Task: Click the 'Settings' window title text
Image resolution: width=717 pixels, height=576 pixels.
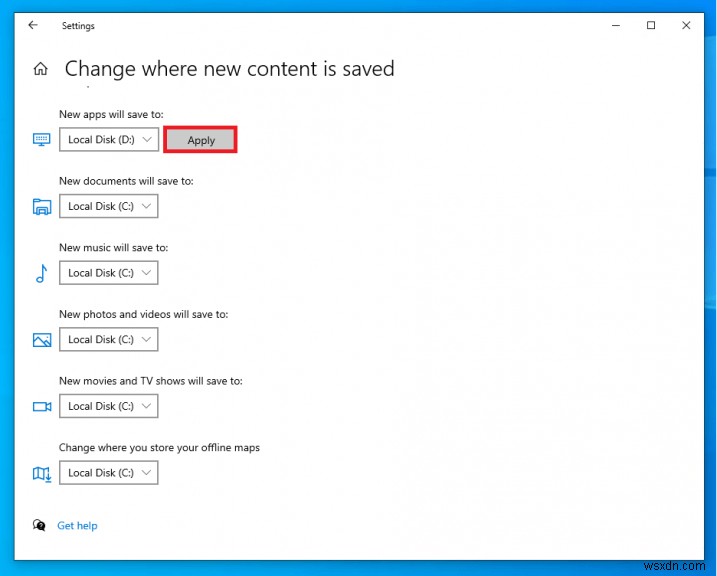Action: click(78, 26)
